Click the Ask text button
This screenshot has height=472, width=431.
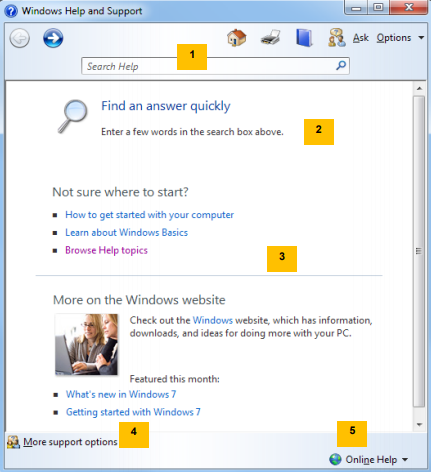pyautogui.click(x=361, y=38)
